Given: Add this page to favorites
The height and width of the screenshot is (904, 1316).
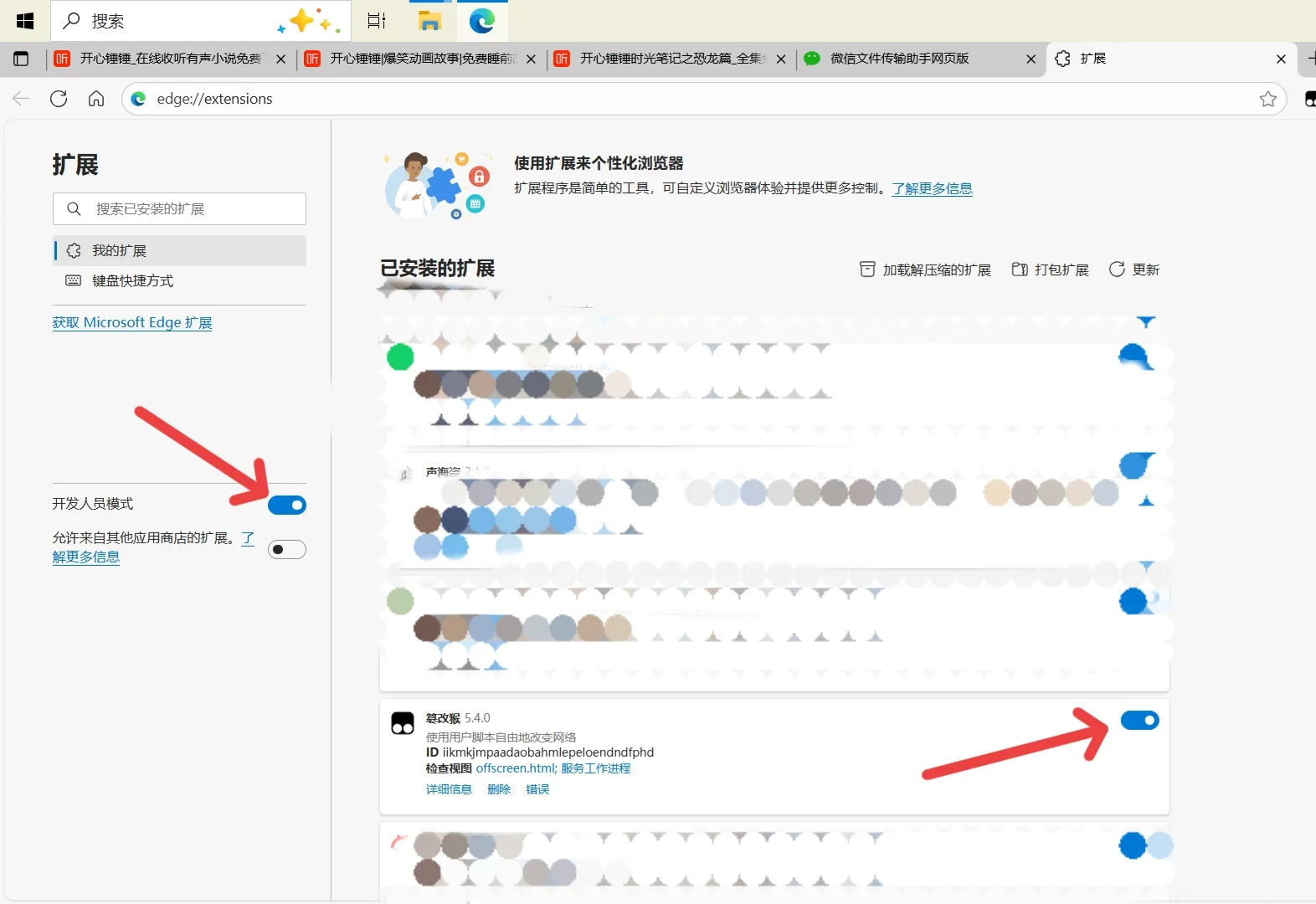Looking at the screenshot, I should [x=1267, y=99].
